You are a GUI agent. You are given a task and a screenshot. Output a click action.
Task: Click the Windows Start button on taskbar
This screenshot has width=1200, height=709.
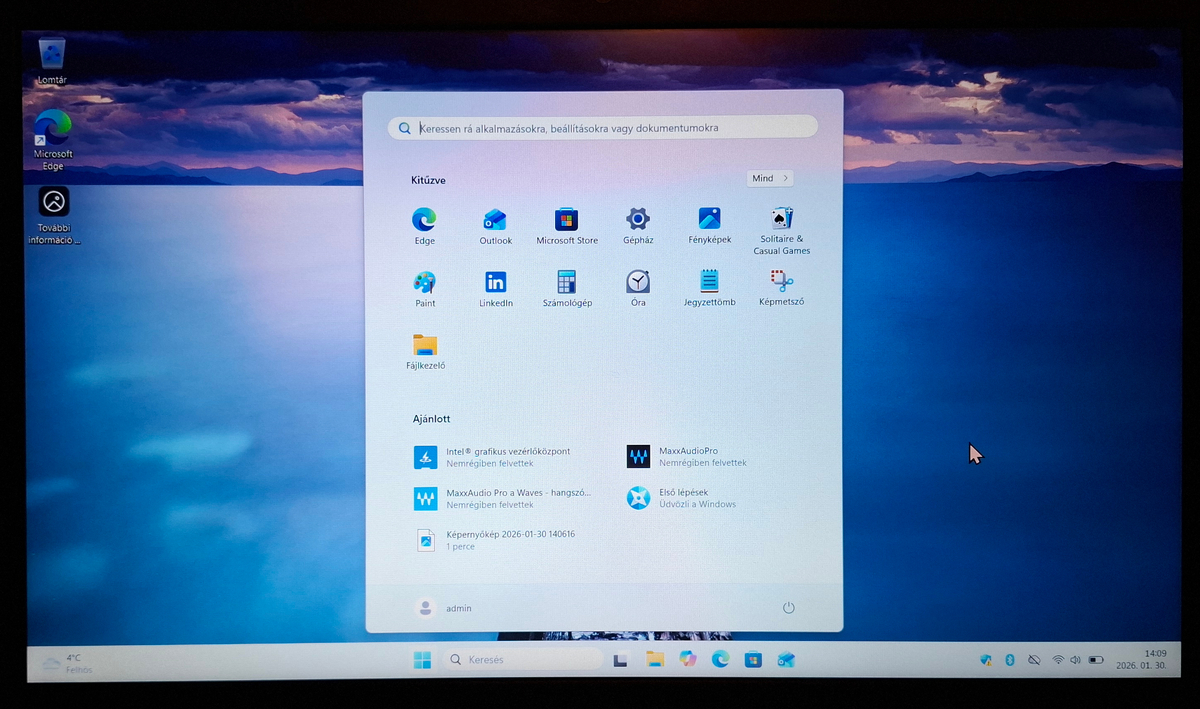[422, 660]
